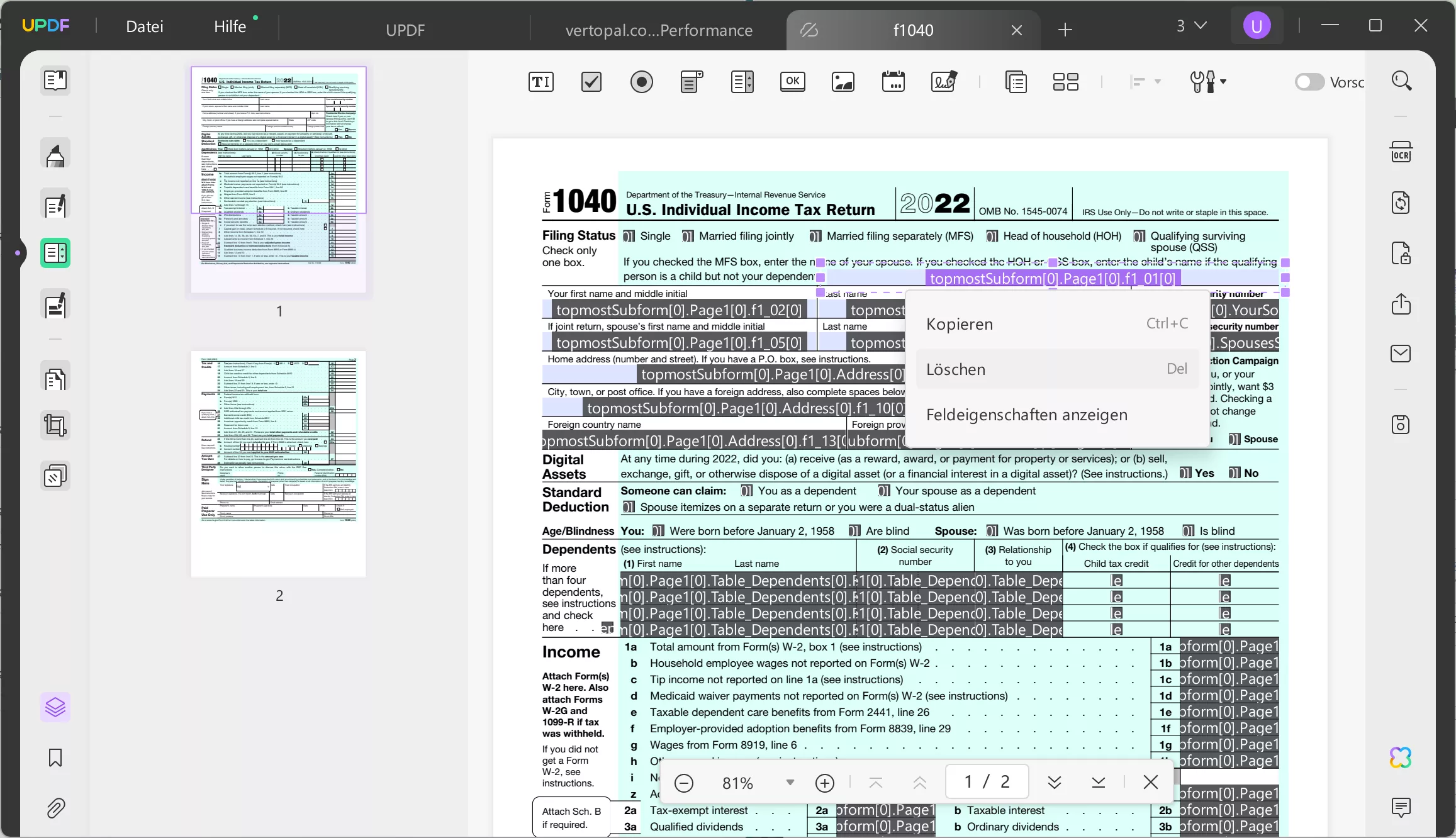Open the Layers panel icon
1456x838 pixels.
55,707
